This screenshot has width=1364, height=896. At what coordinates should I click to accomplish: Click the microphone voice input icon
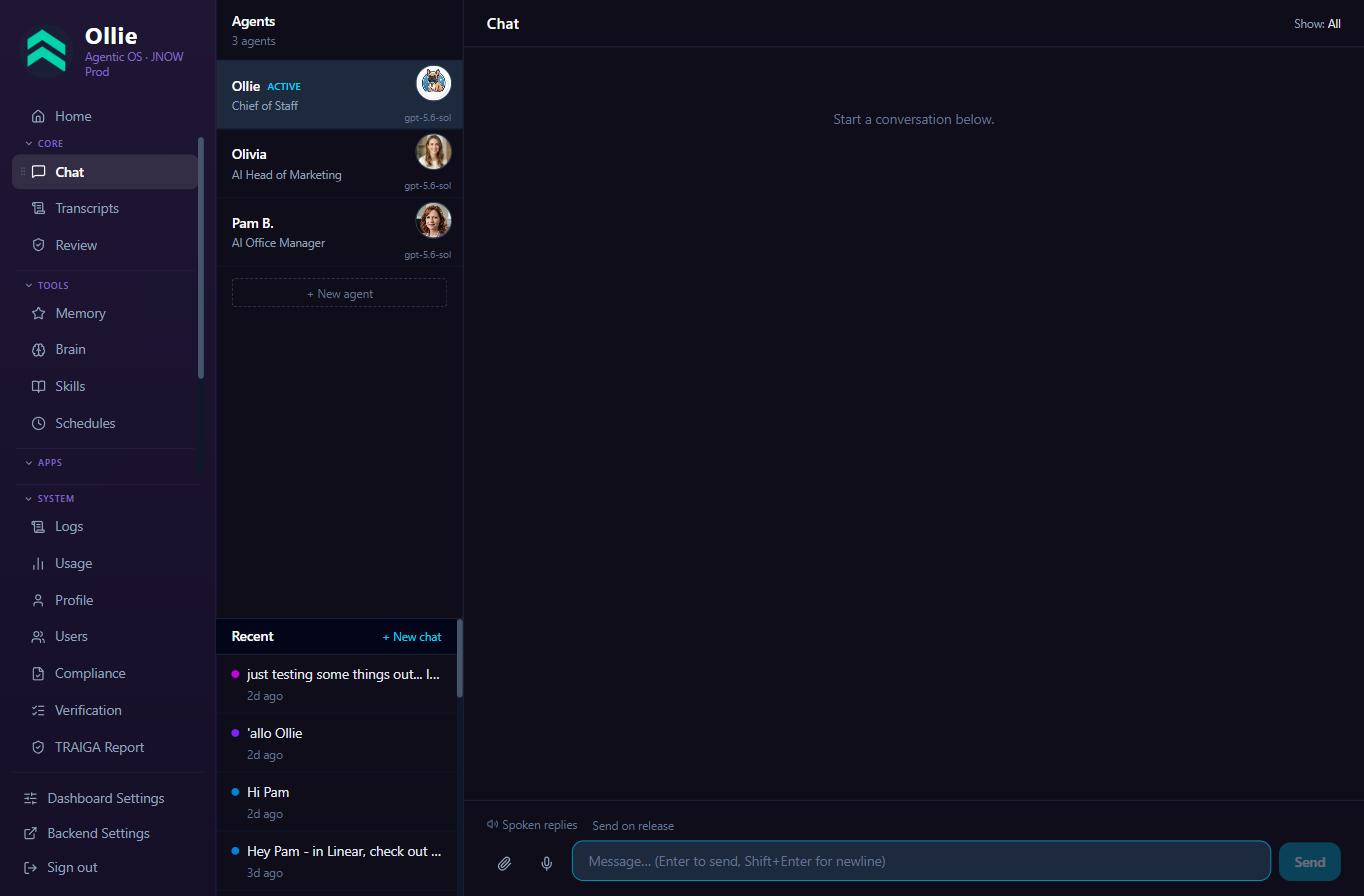click(547, 862)
